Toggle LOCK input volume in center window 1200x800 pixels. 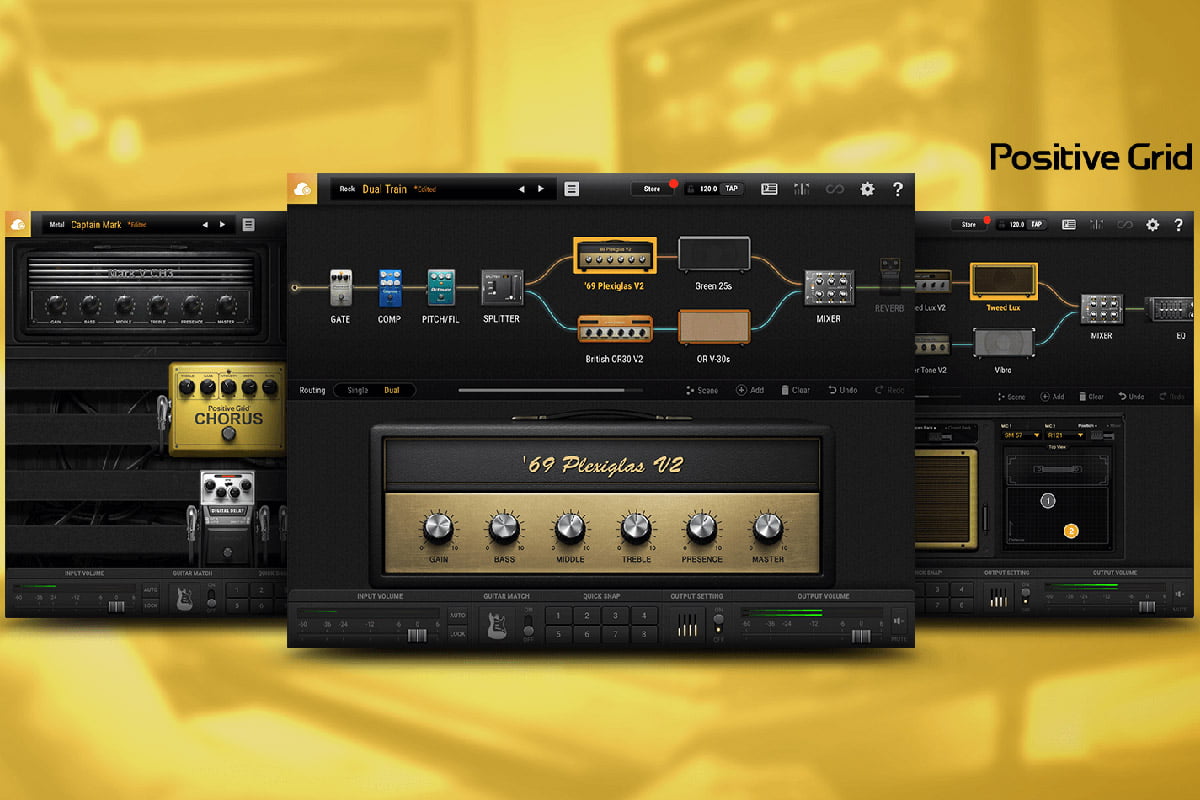click(x=457, y=634)
